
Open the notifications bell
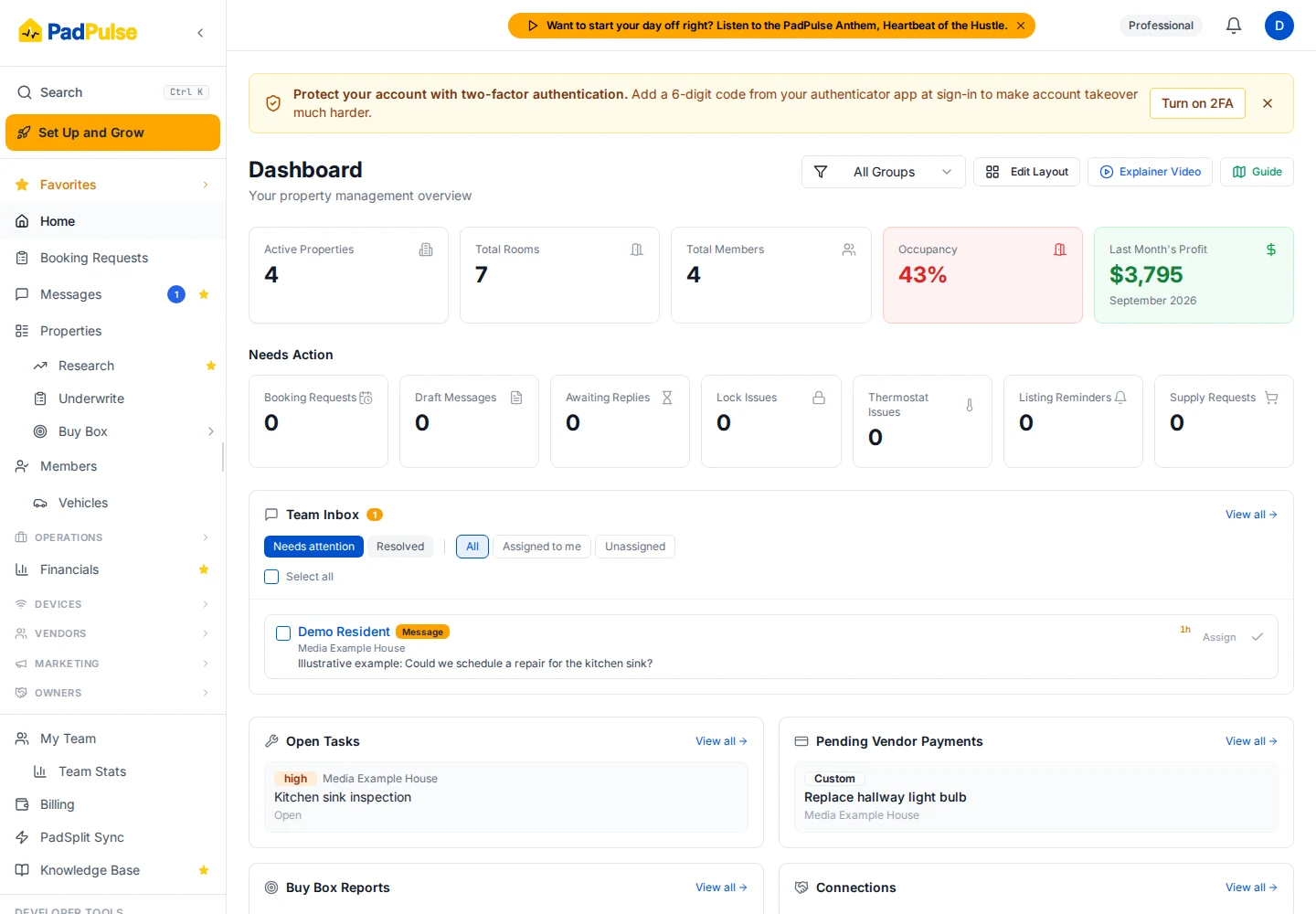(x=1233, y=26)
